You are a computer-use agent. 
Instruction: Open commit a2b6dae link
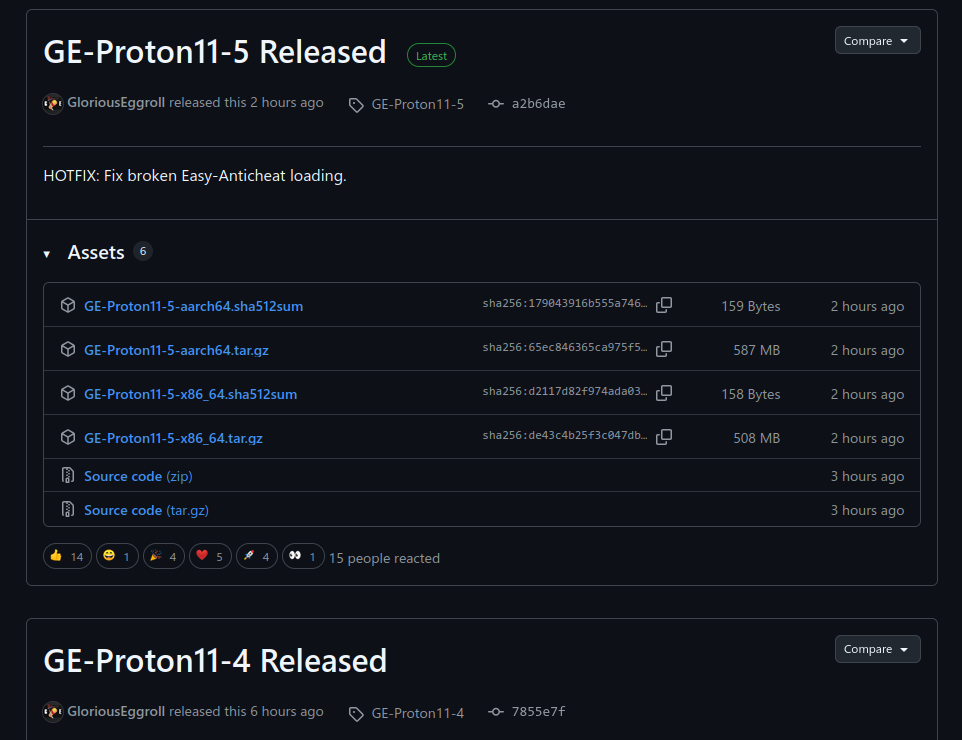pyautogui.click(x=539, y=104)
